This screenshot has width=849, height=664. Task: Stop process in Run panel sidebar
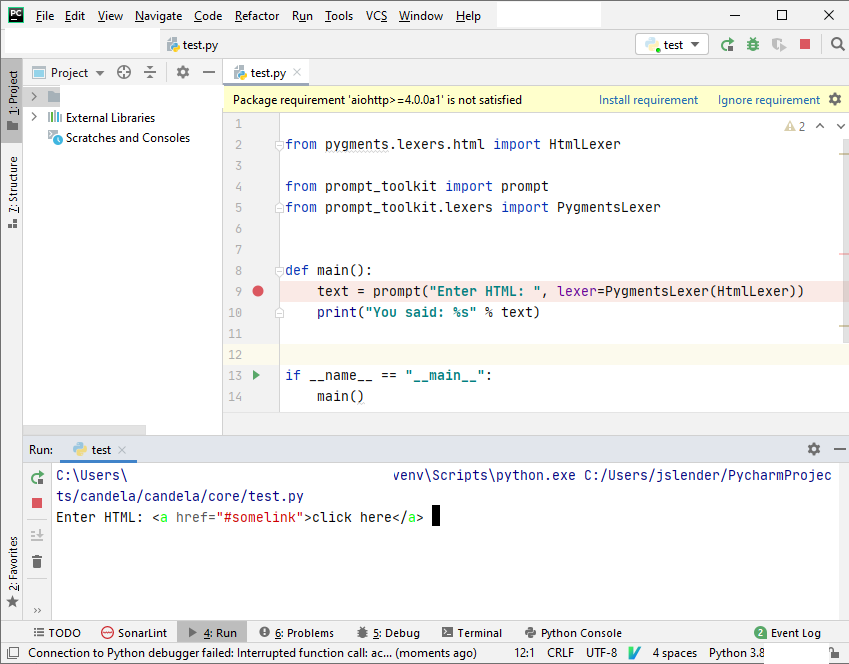pyautogui.click(x=37, y=503)
